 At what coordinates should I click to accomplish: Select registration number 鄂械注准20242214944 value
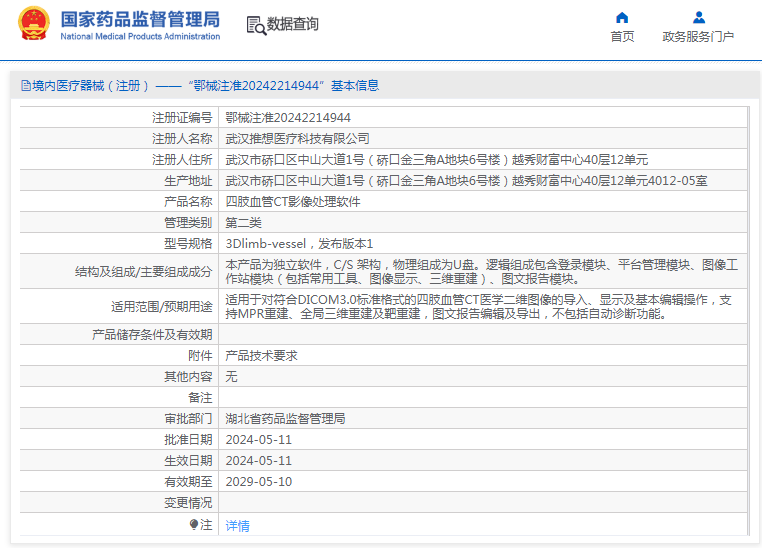(288, 118)
